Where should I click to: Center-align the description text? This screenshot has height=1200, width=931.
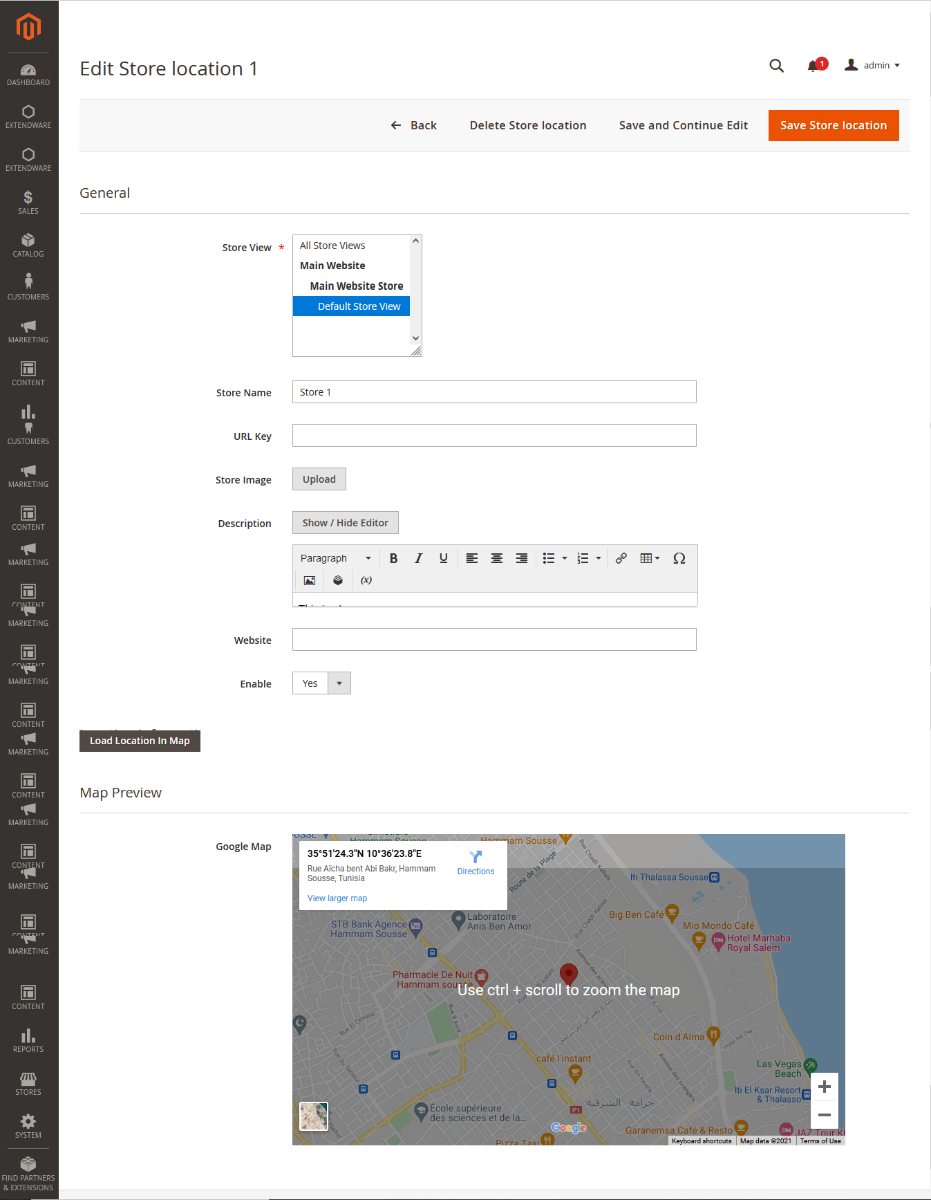[x=496, y=558]
